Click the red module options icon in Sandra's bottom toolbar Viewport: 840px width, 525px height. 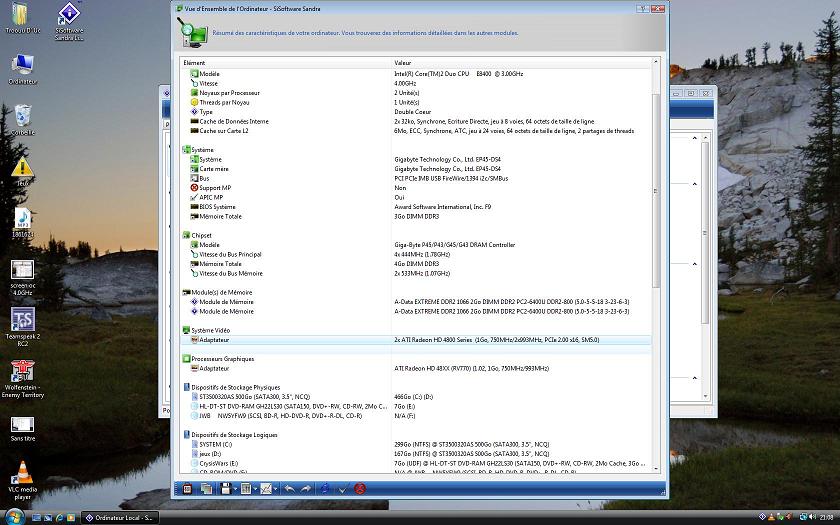[187, 489]
